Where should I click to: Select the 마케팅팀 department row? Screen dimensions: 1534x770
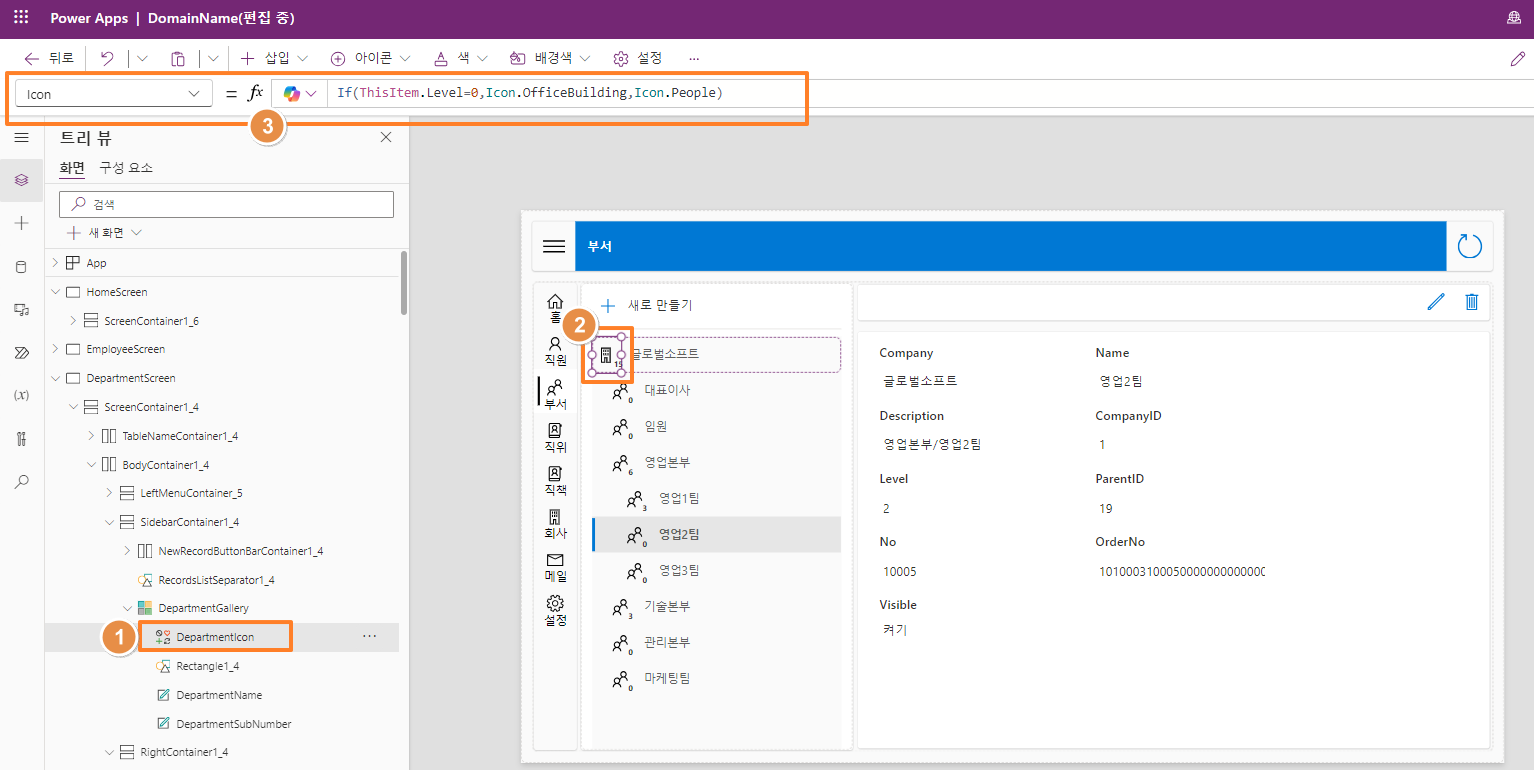pos(716,678)
